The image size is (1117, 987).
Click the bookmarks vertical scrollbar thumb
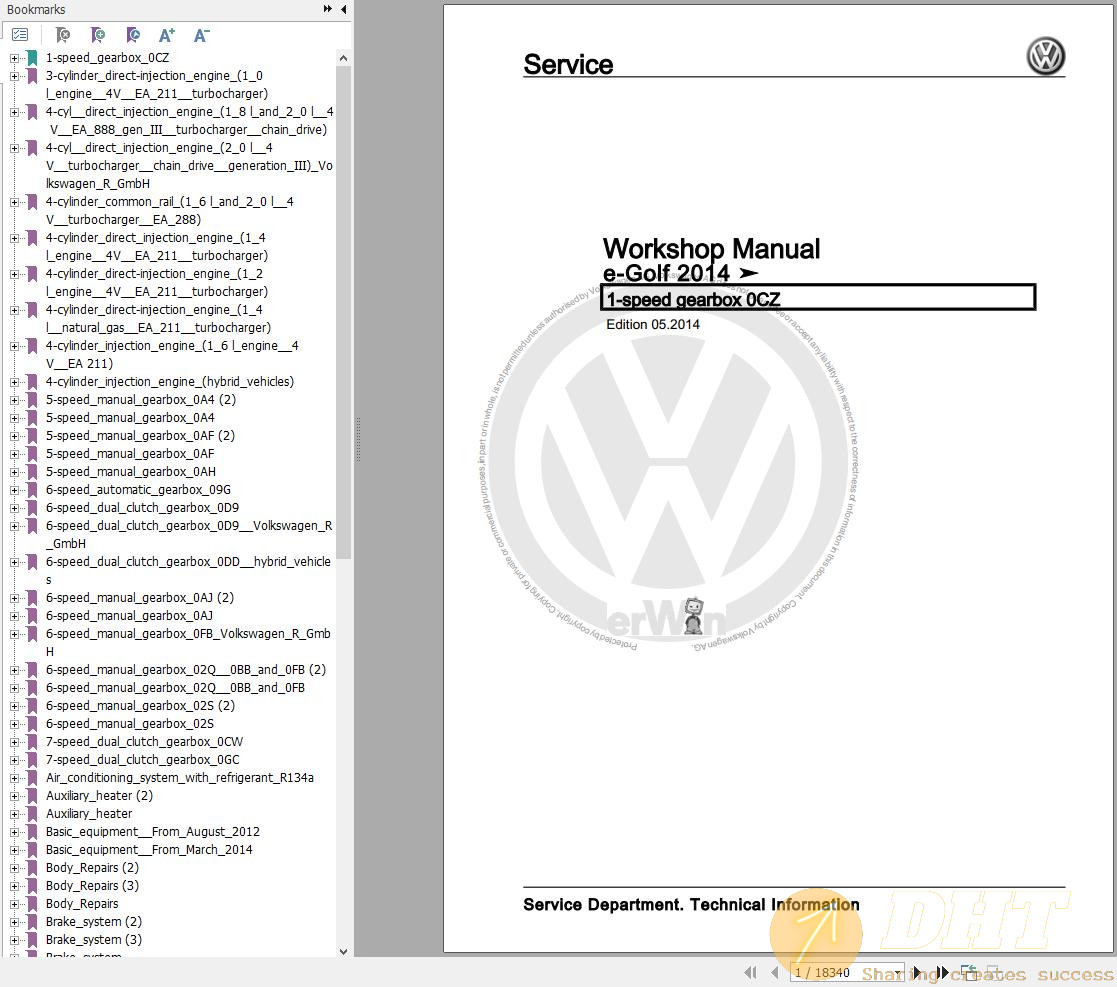coord(343,312)
